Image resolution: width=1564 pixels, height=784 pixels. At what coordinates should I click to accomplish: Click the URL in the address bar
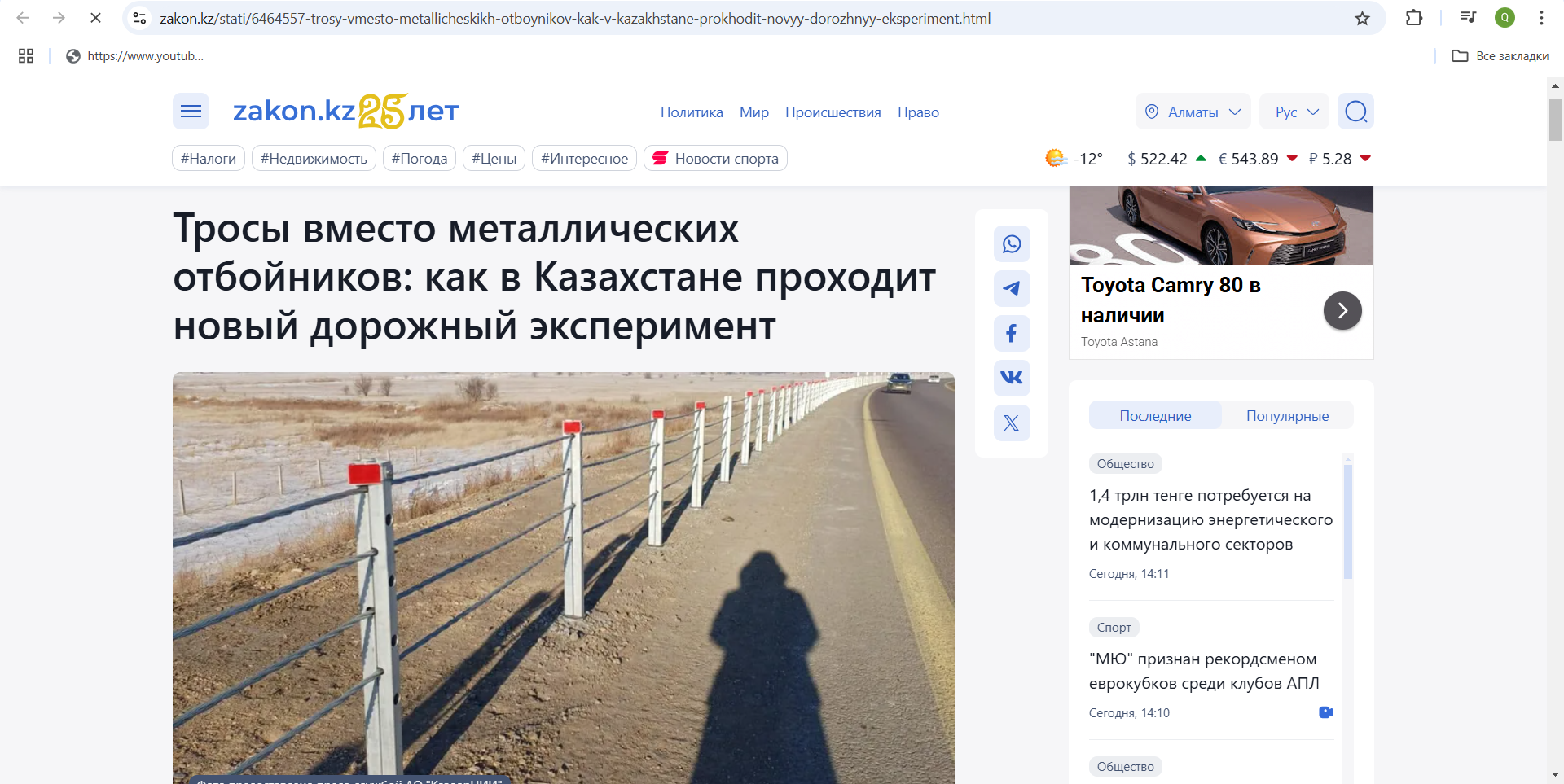coord(575,18)
